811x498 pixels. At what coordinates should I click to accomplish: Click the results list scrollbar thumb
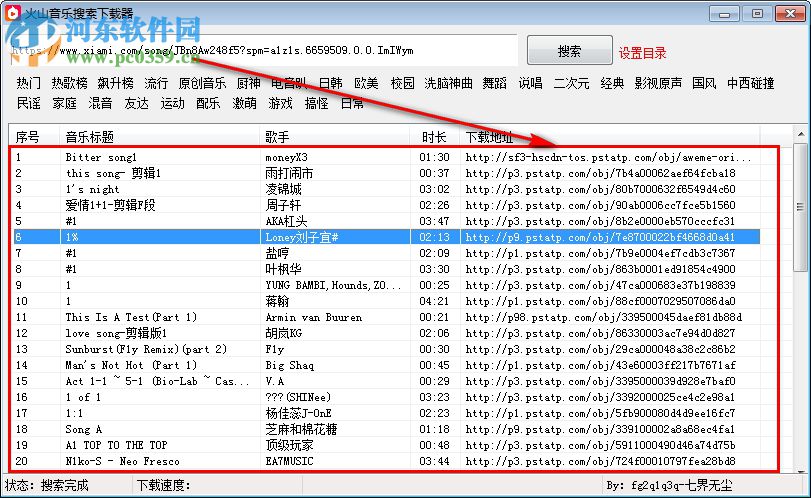pos(800,207)
